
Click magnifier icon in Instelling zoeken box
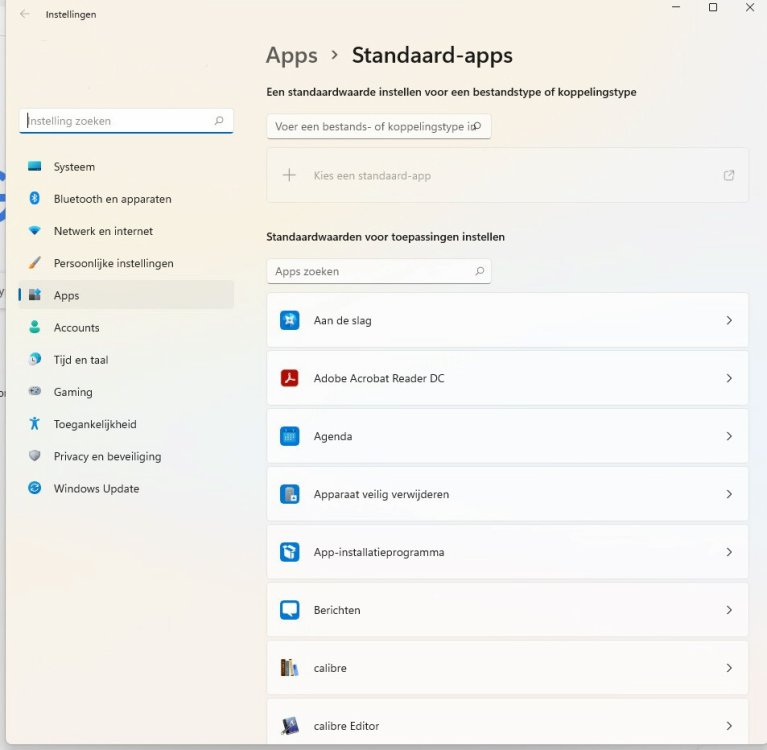point(219,120)
